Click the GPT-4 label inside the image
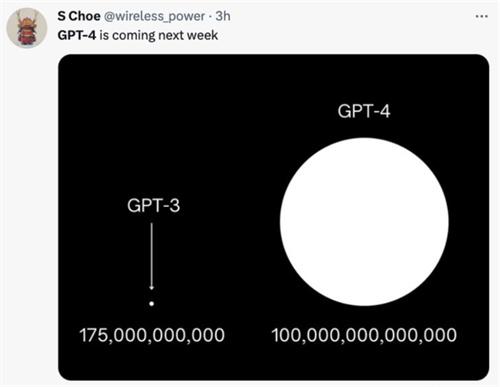The width and height of the screenshot is (500, 387). [x=364, y=111]
